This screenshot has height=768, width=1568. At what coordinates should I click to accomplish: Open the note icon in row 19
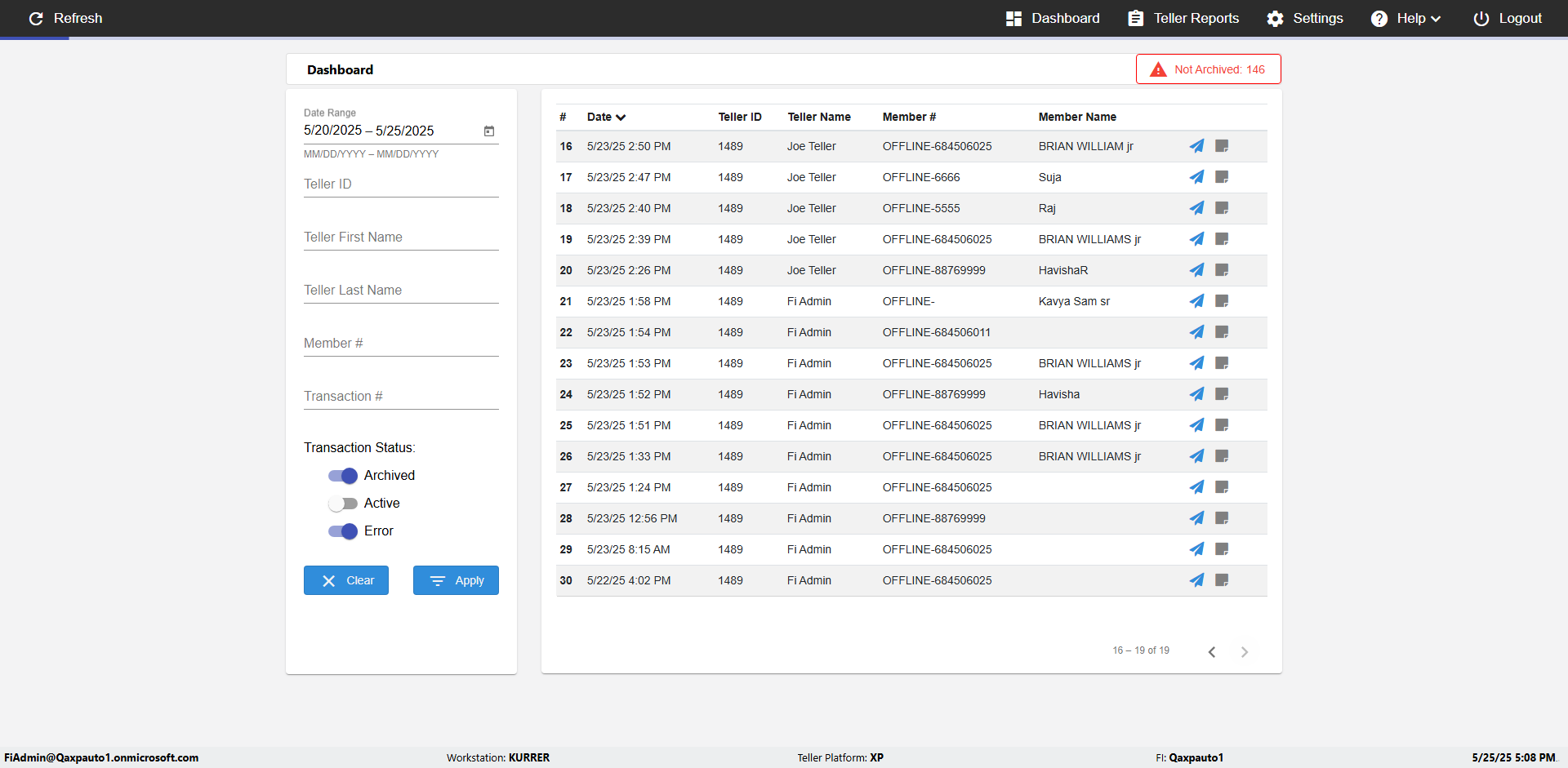1222,239
